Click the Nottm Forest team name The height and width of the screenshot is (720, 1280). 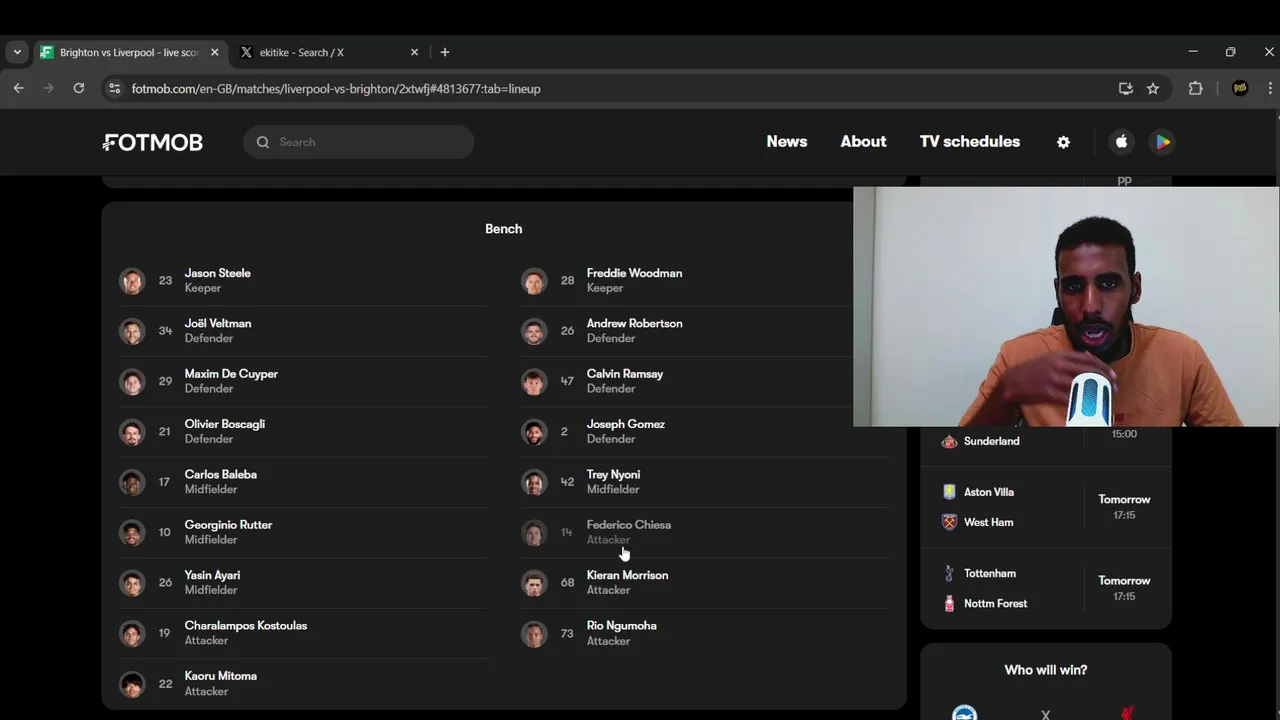(x=995, y=603)
